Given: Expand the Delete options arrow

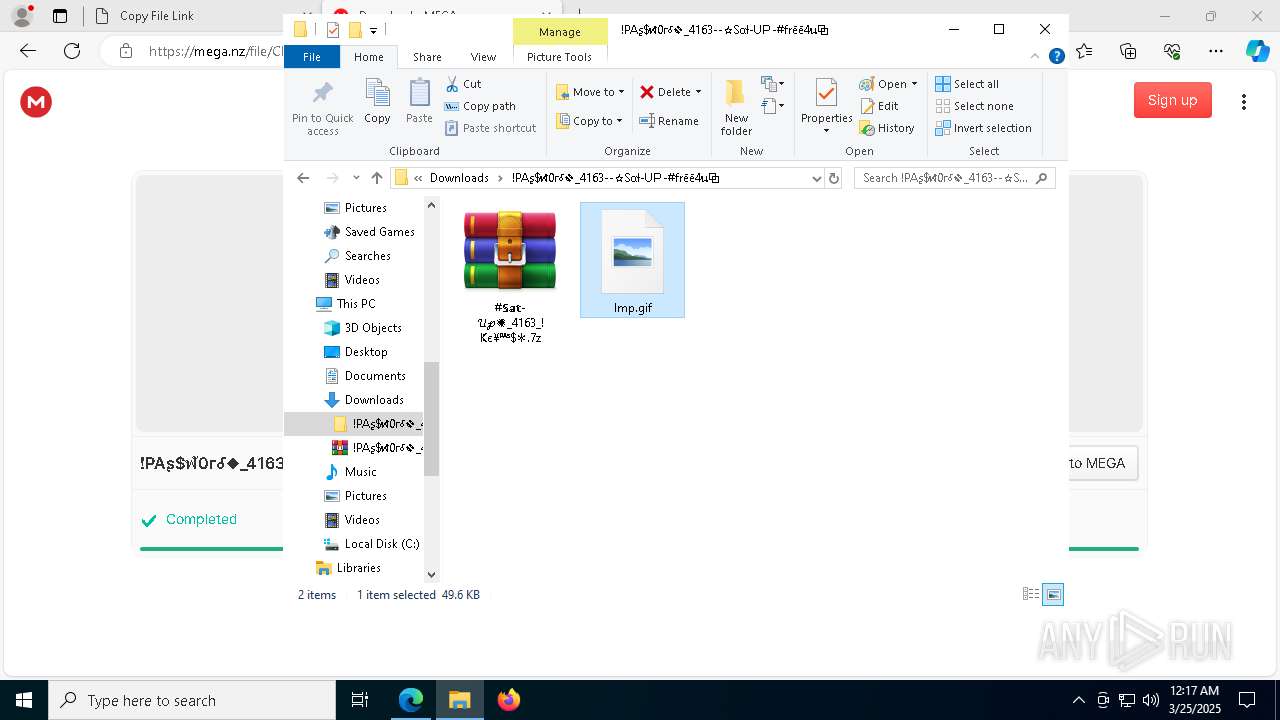Looking at the screenshot, I should (698, 92).
